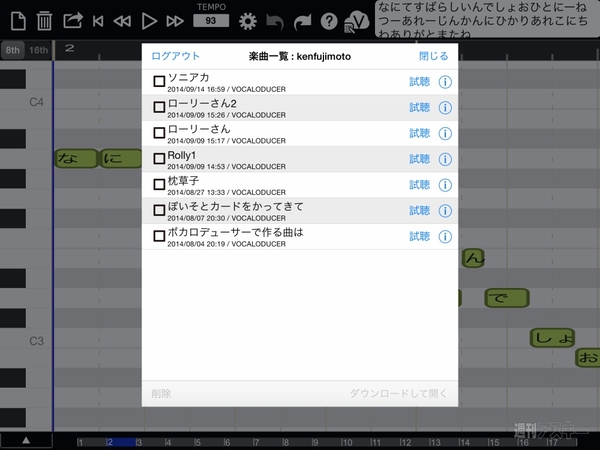Screen dimensions: 600x450
Task: Tap the 削除 delete button in dialog
Action: pyautogui.click(x=161, y=394)
